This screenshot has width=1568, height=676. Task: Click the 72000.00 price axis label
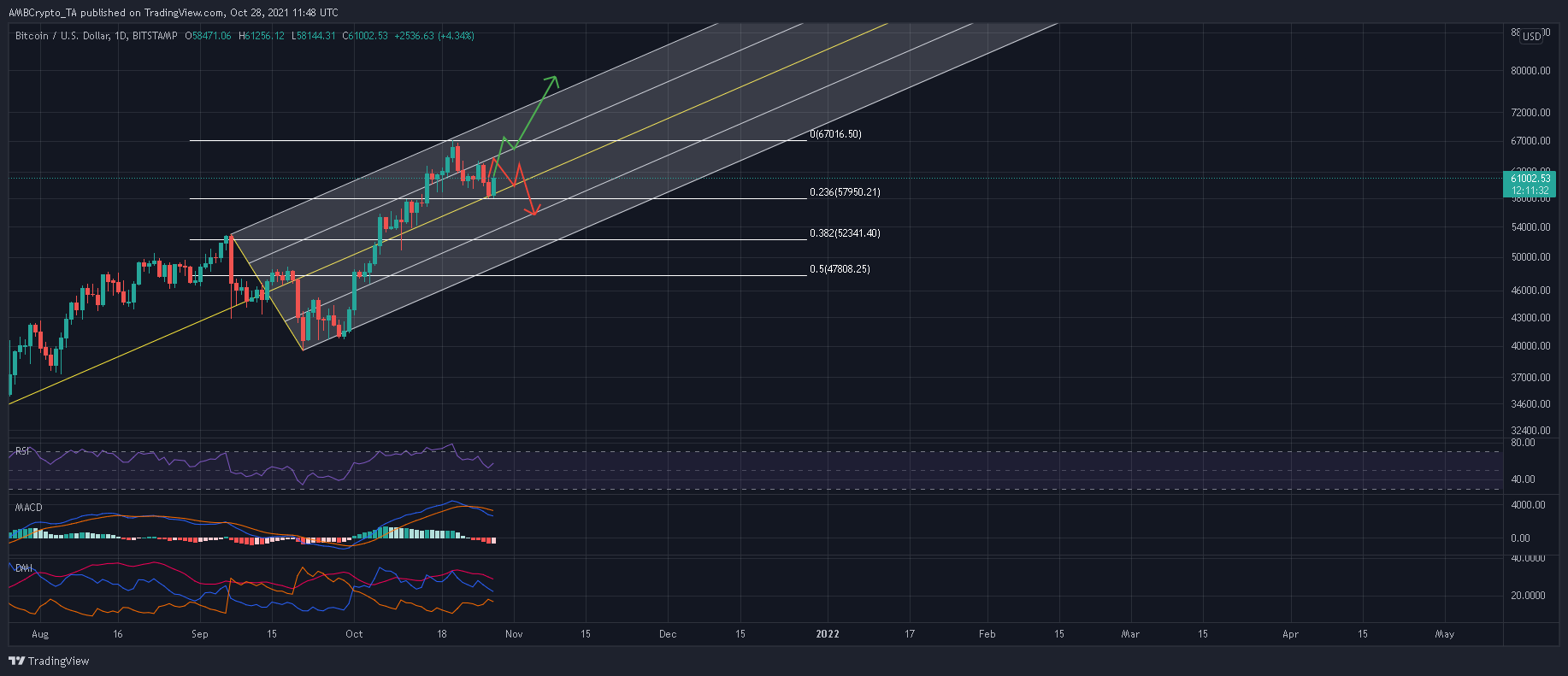1530,113
